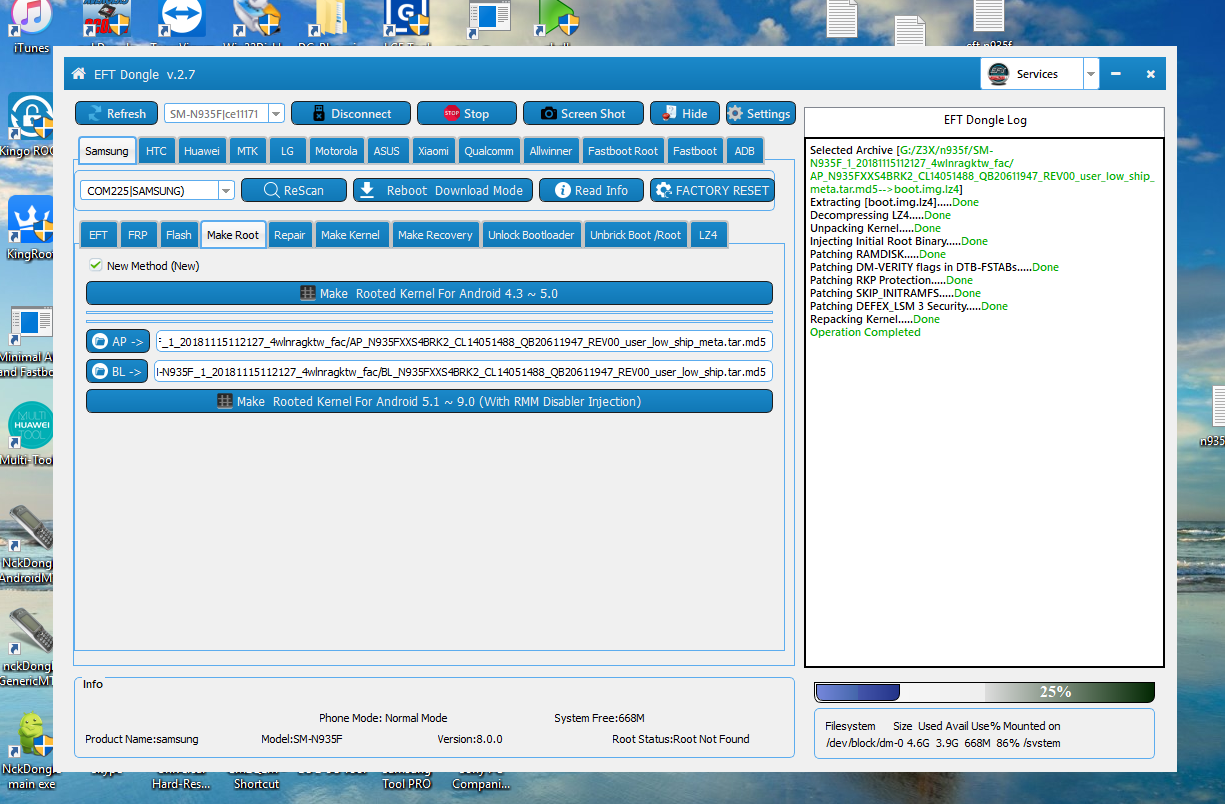1225x804 pixels.
Task: Open the Flash sub-tab
Action: point(179,235)
